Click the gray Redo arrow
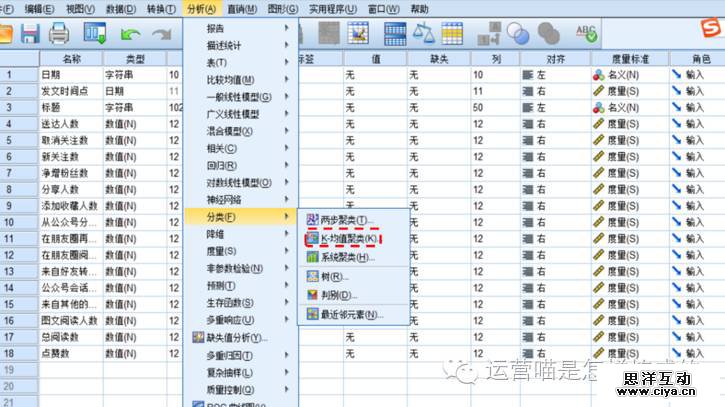 point(162,34)
